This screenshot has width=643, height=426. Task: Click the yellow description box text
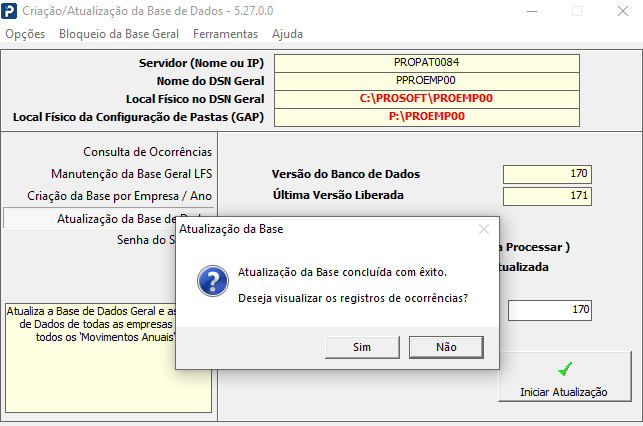(x=91, y=324)
